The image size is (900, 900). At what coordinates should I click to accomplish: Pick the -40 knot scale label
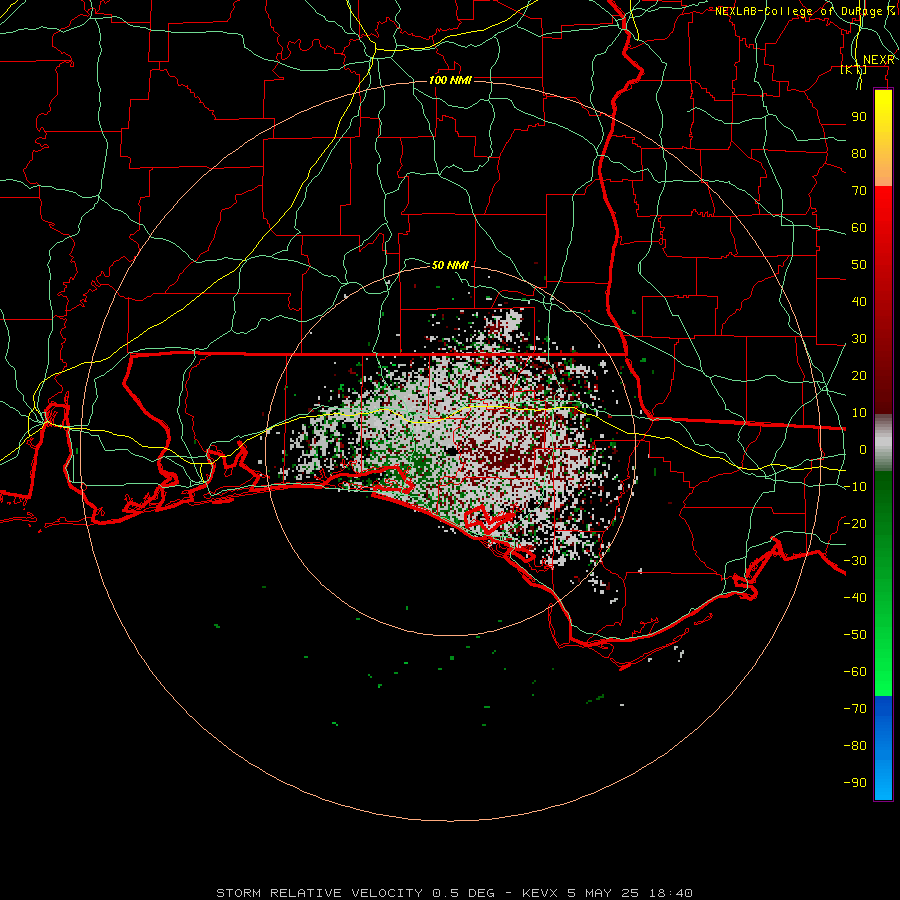855,598
